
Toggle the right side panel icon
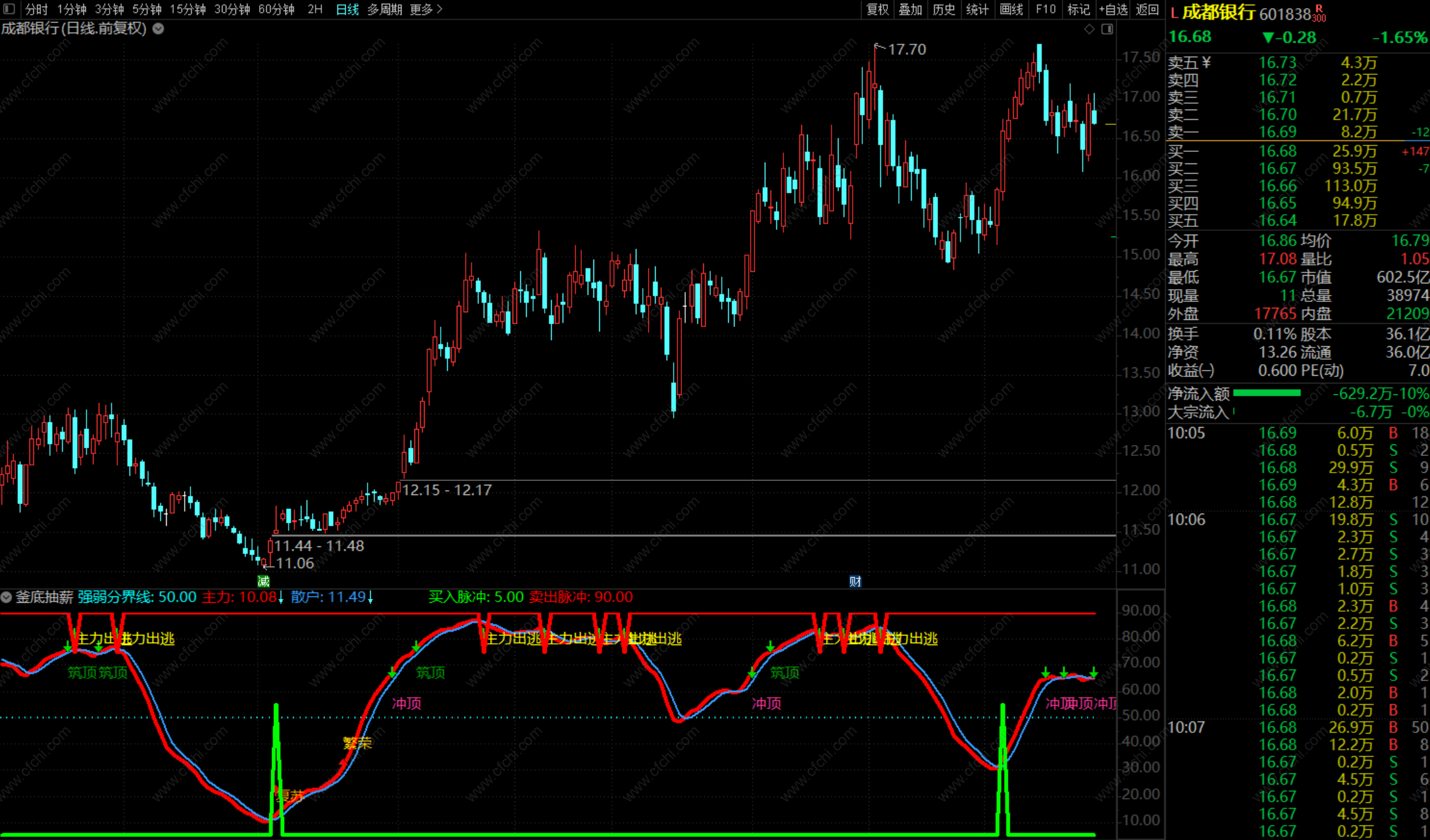pos(1107,29)
